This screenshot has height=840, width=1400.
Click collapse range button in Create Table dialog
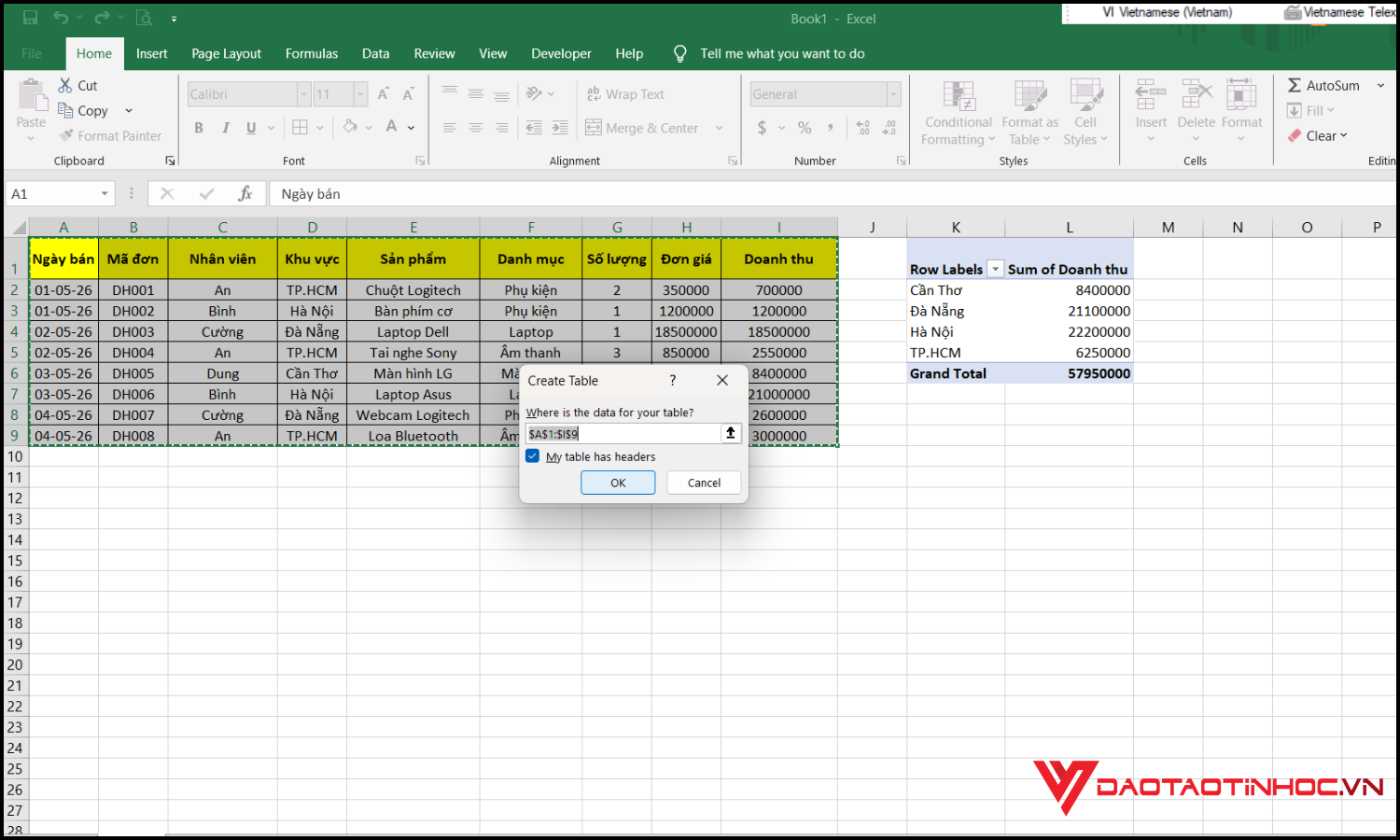731,433
